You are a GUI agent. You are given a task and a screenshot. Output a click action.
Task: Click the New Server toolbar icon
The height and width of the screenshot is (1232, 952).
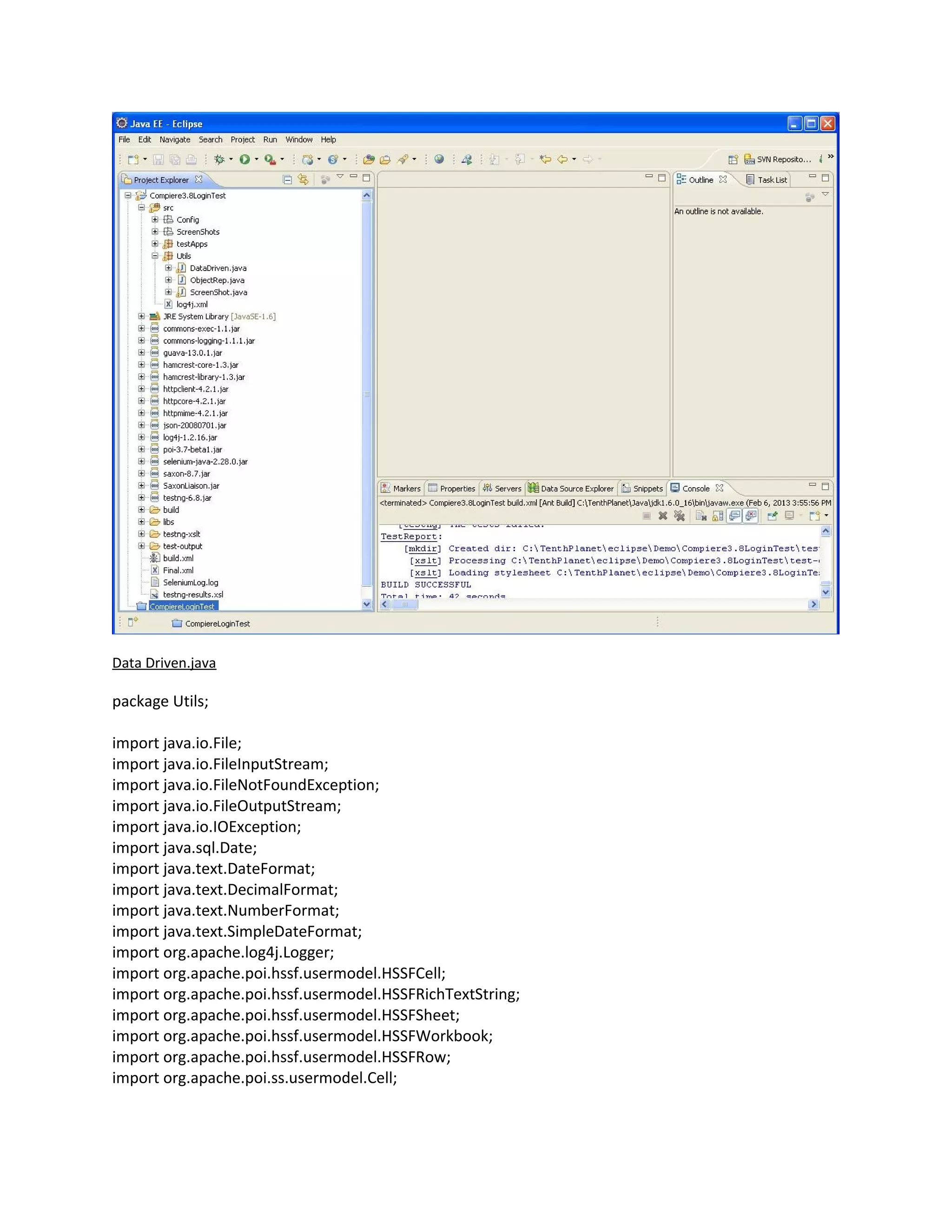(x=308, y=159)
